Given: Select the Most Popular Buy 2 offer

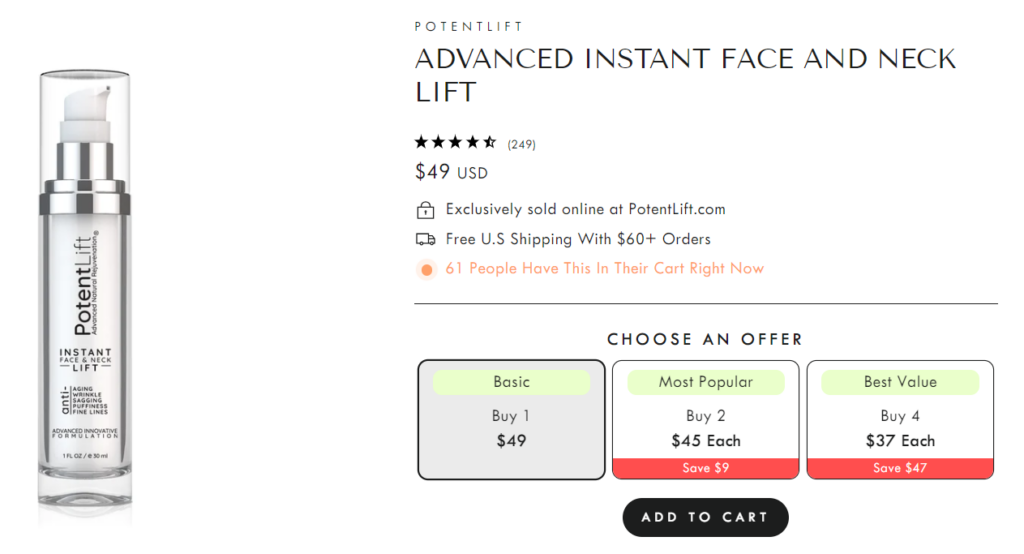Looking at the screenshot, I should tap(705, 419).
